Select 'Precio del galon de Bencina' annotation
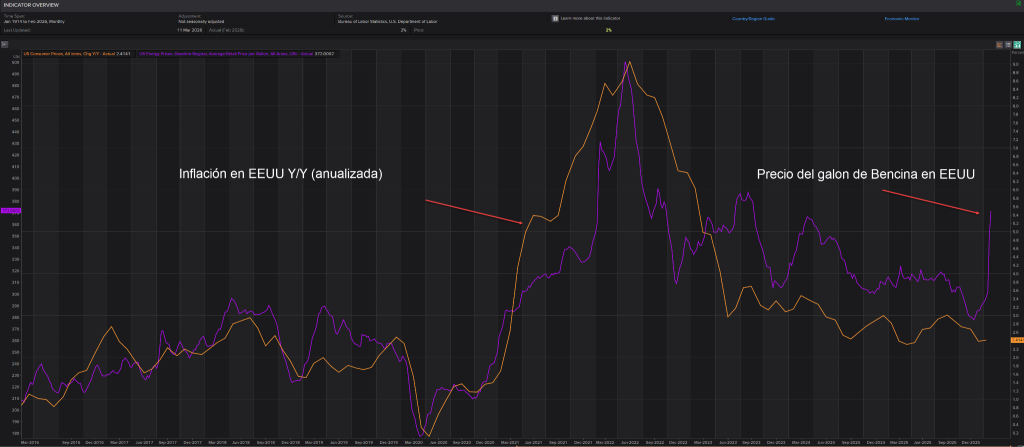 click(x=864, y=174)
